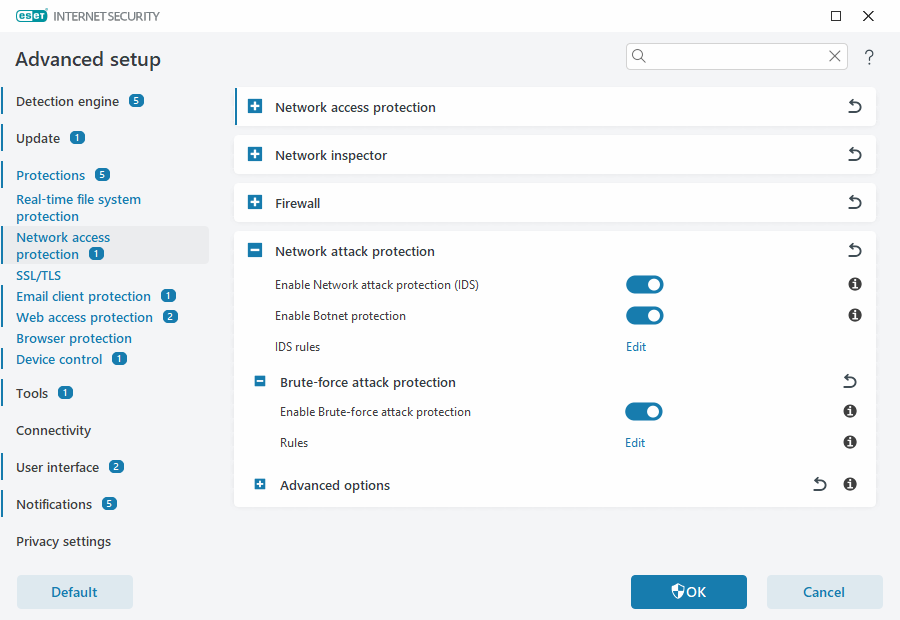
Task: Collapse the Network attack protection section
Action: [255, 250]
